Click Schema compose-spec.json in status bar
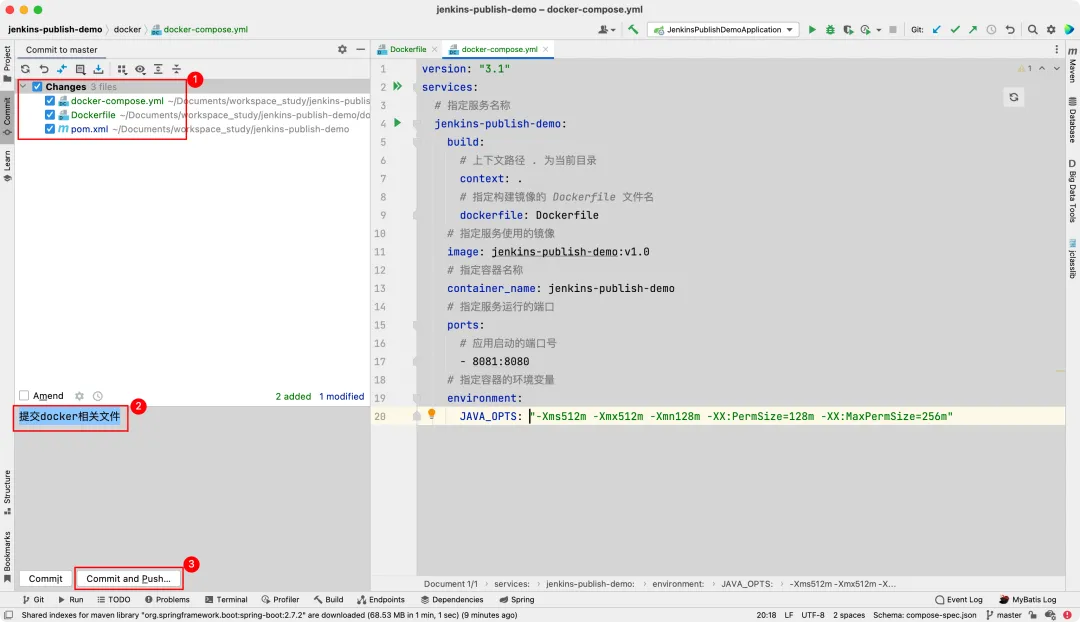The height and width of the screenshot is (622, 1080). pyautogui.click(x=924, y=615)
